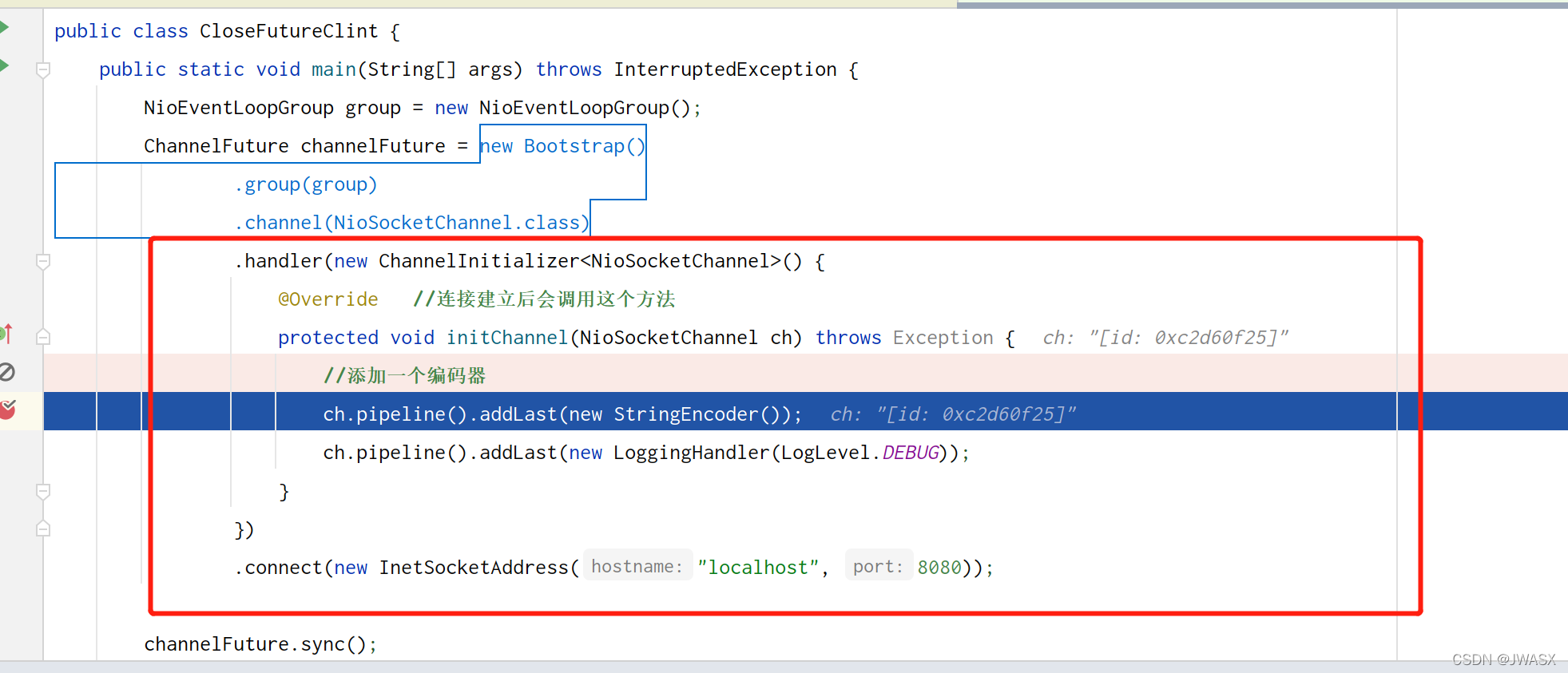This screenshot has height=673, width=1568.
Task: Click class name CloseFutureClint
Action: pos(288,31)
